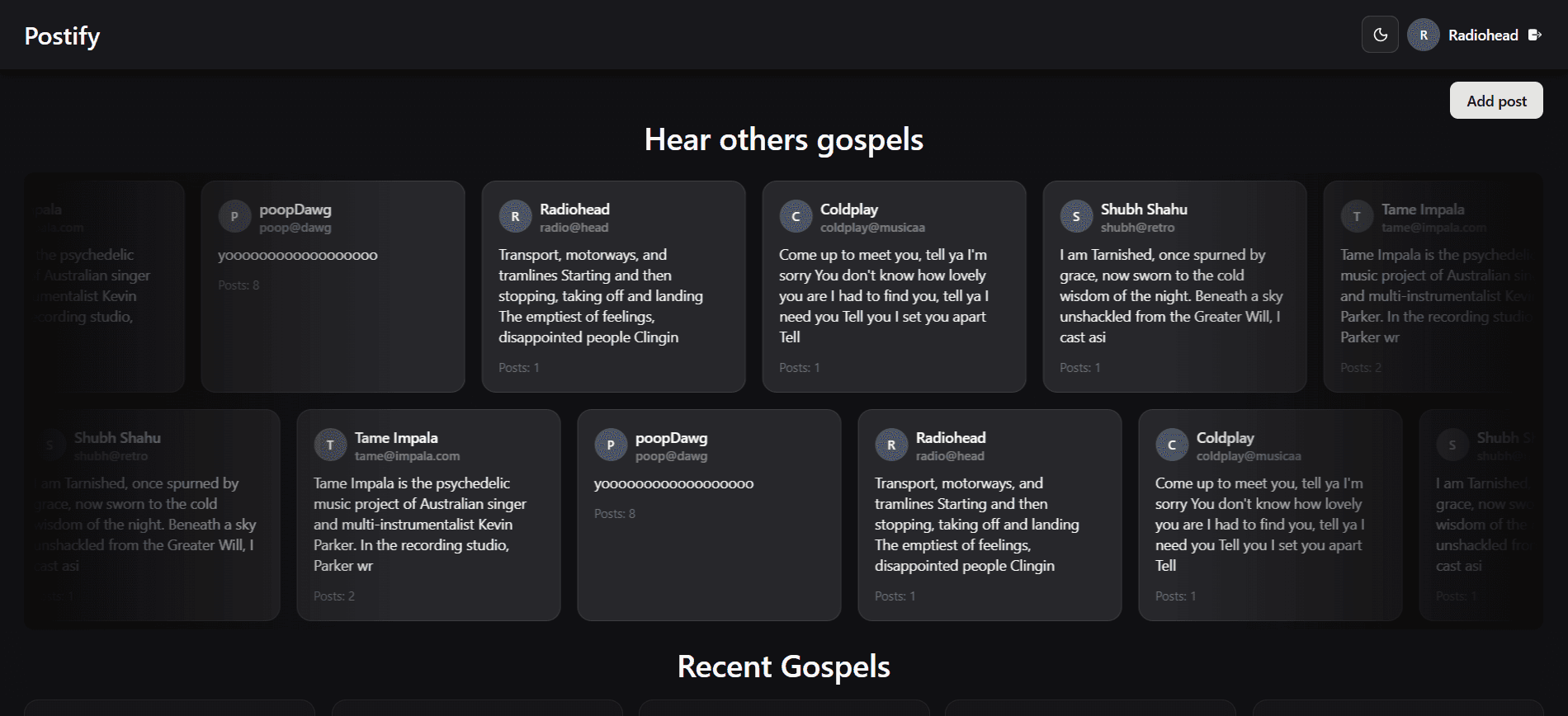Open the Radiohead avatar in the header

(x=1423, y=35)
